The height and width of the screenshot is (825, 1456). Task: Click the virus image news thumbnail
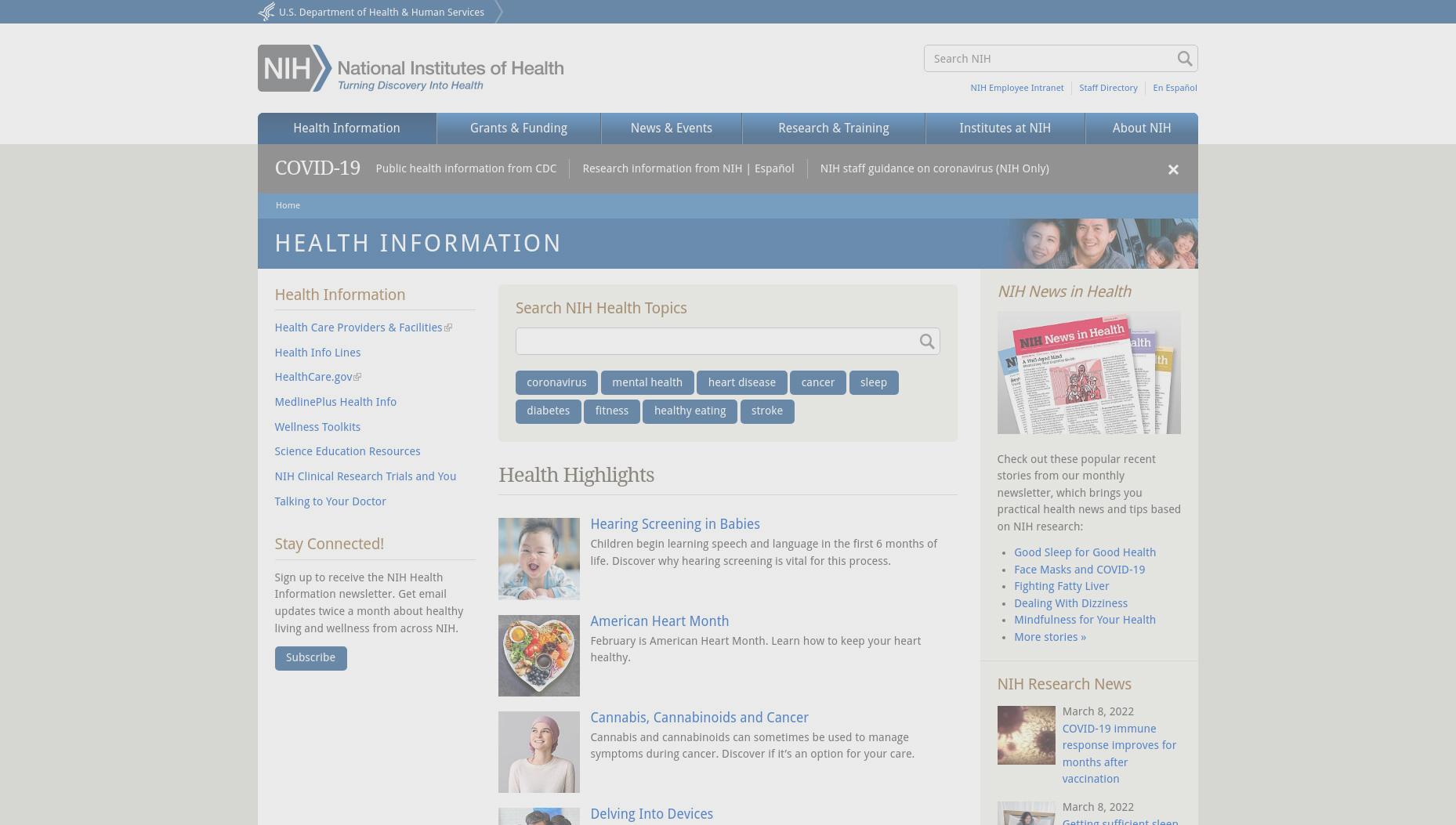[1026, 735]
